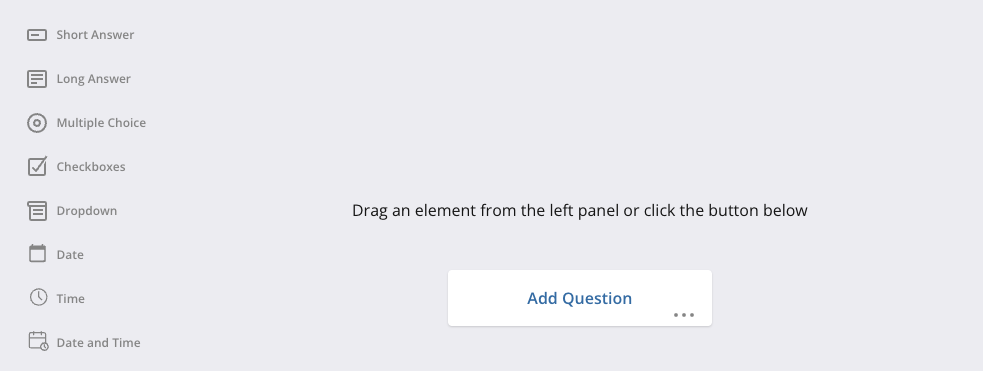This screenshot has height=371, width=983.
Task: Choose the Date calendar icon
Action: tap(38, 254)
